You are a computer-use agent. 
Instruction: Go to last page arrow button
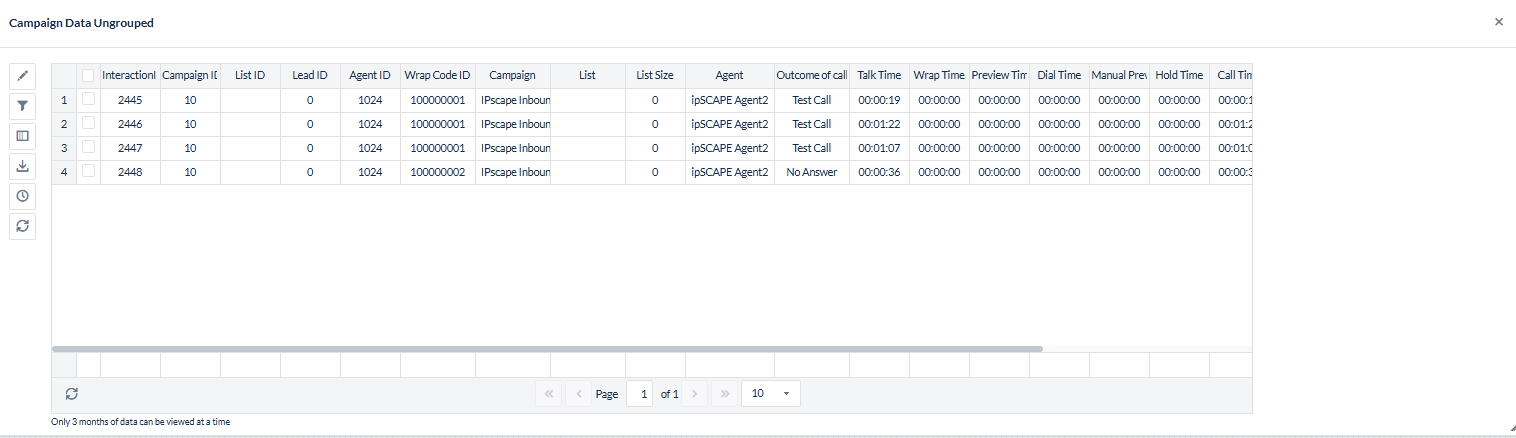[x=725, y=394]
